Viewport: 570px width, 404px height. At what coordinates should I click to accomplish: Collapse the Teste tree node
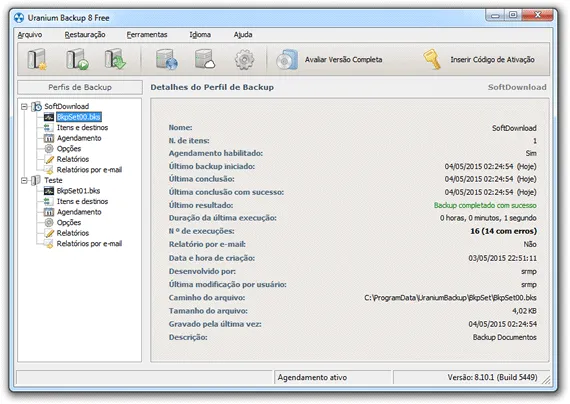[x=24, y=180]
